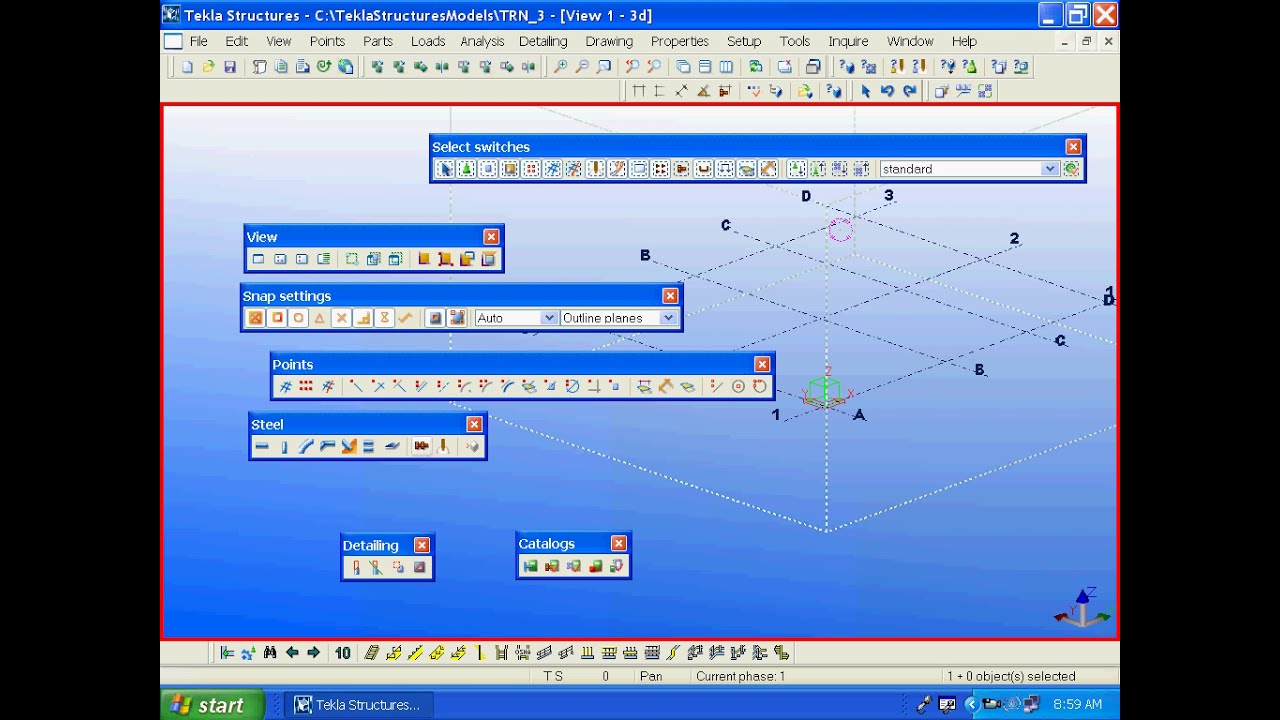Click the red dotted array icon in Points

[306, 387]
